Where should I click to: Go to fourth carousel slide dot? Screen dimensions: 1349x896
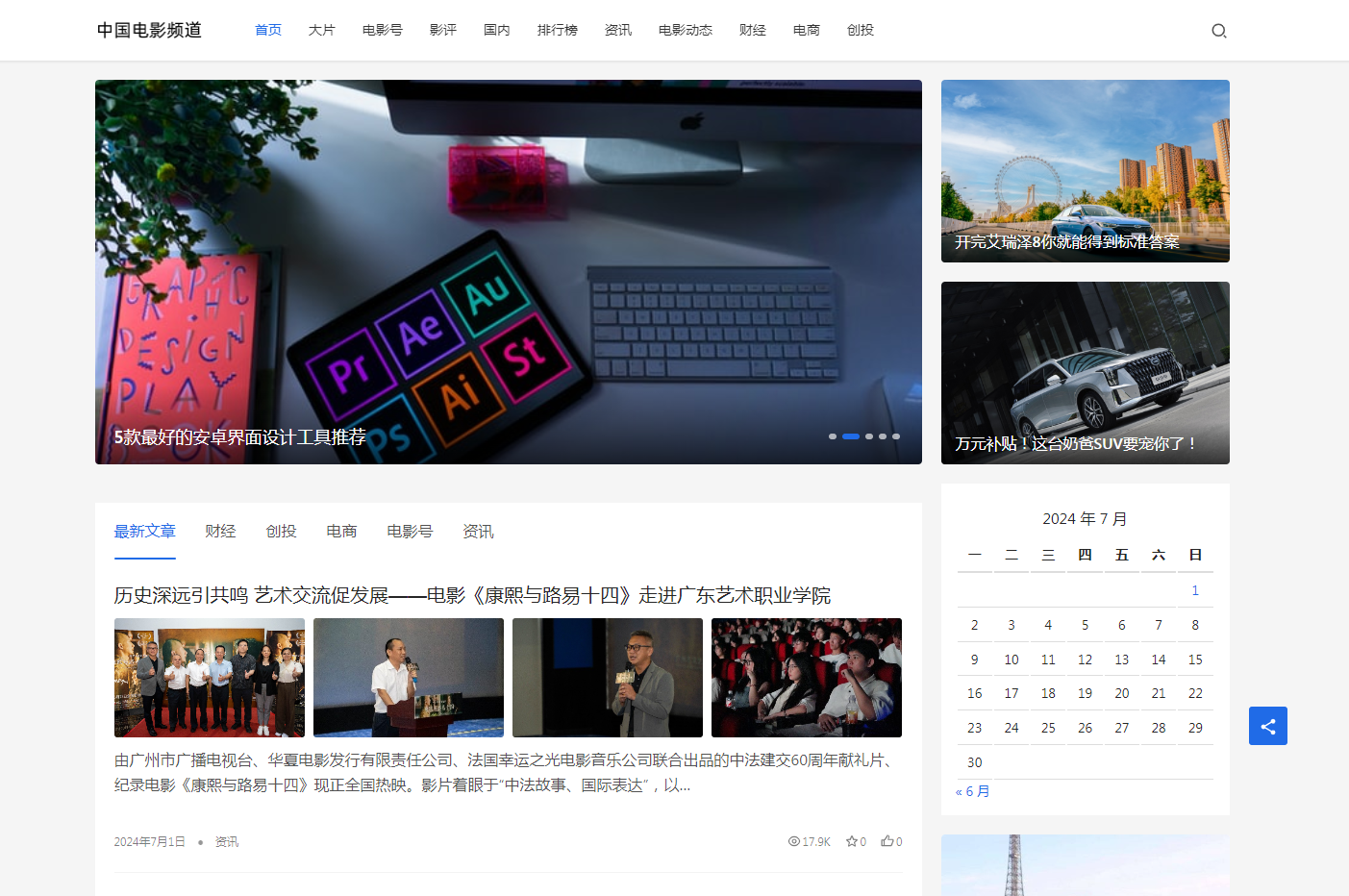tap(883, 436)
